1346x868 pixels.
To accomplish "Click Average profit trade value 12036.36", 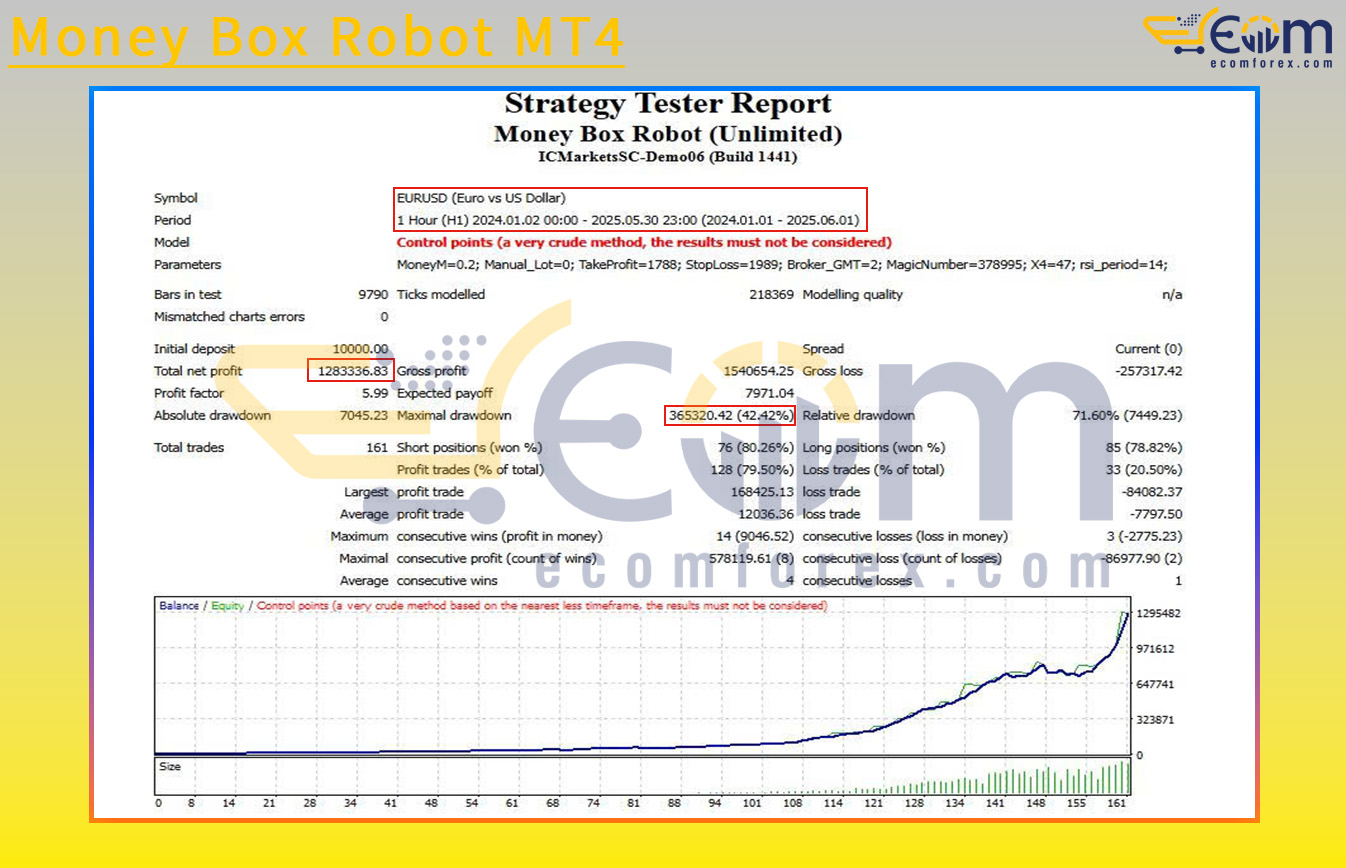I will [767, 514].
